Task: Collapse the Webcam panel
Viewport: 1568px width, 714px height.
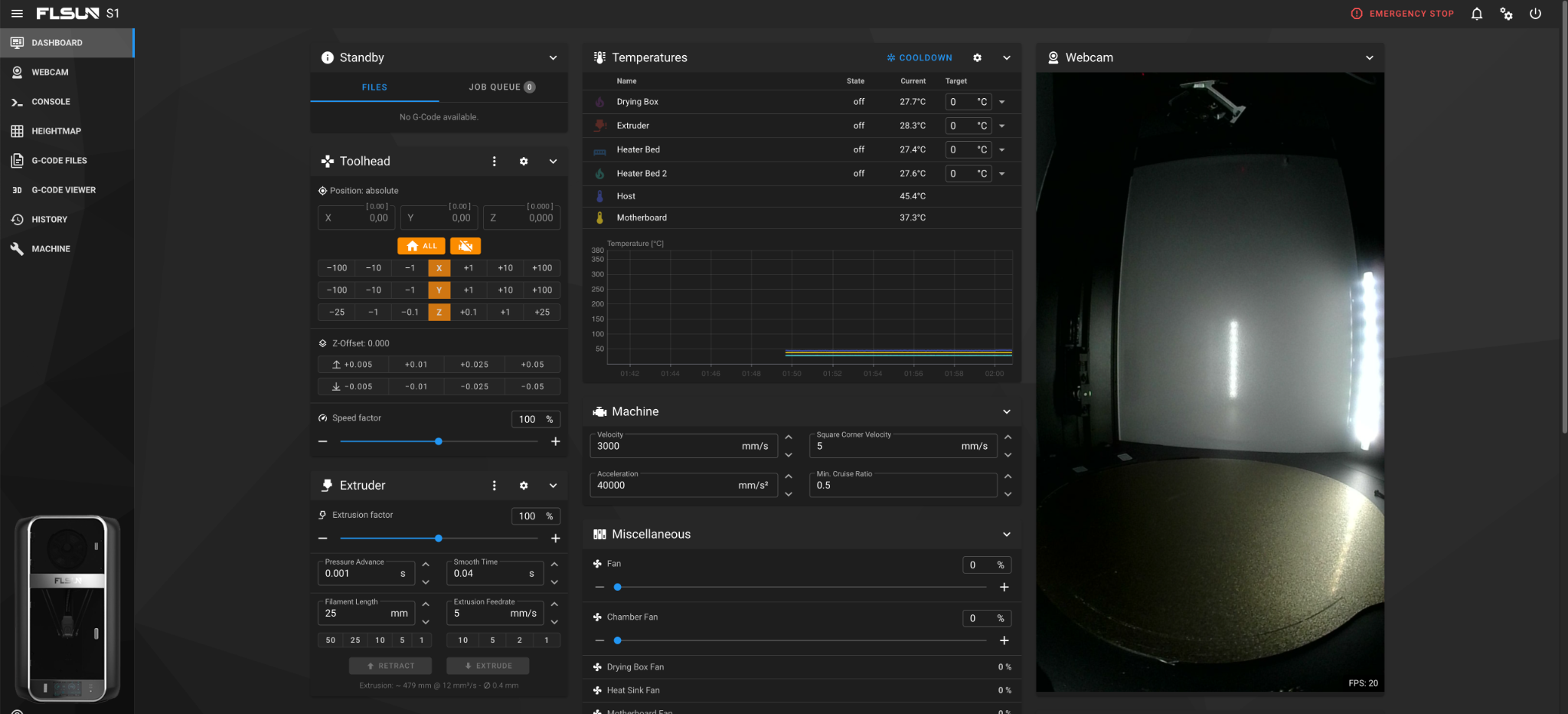Action: [1369, 57]
